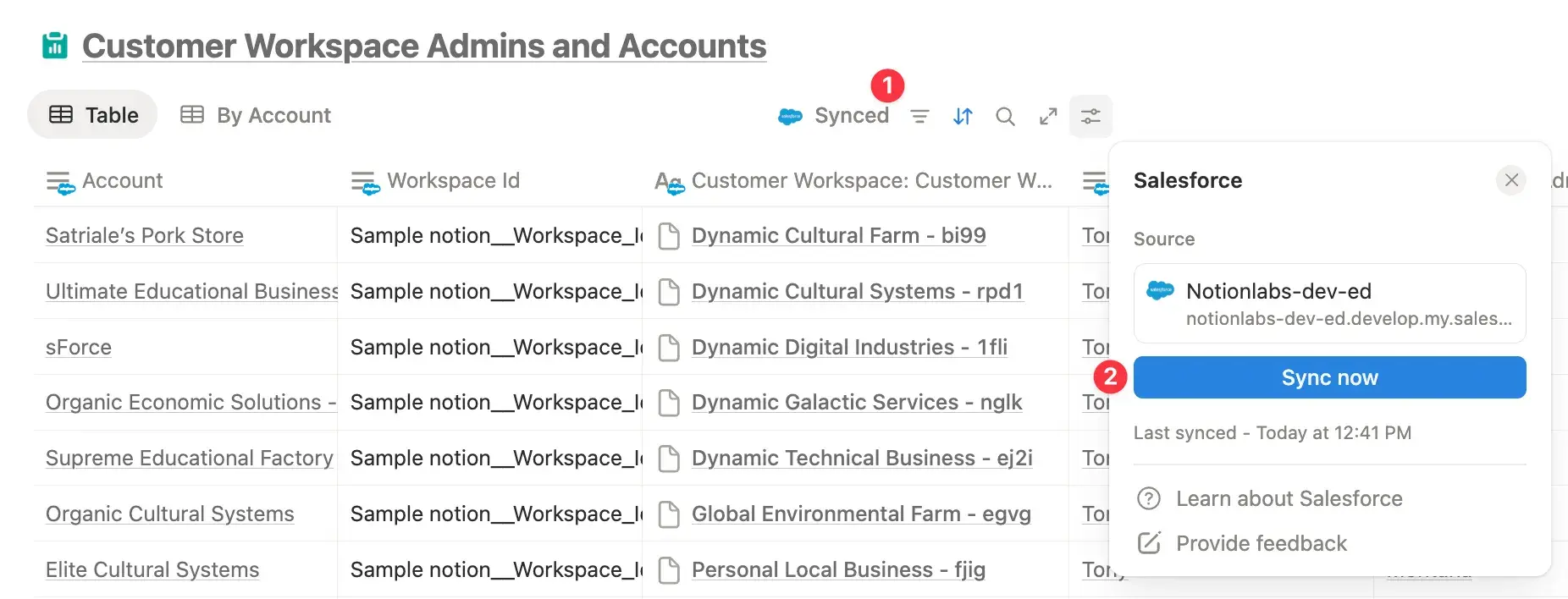Open Dynamic Cultural Farm - bi99 page
Image resolution: width=1568 pixels, height=599 pixels.
click(x=838, y=235)
